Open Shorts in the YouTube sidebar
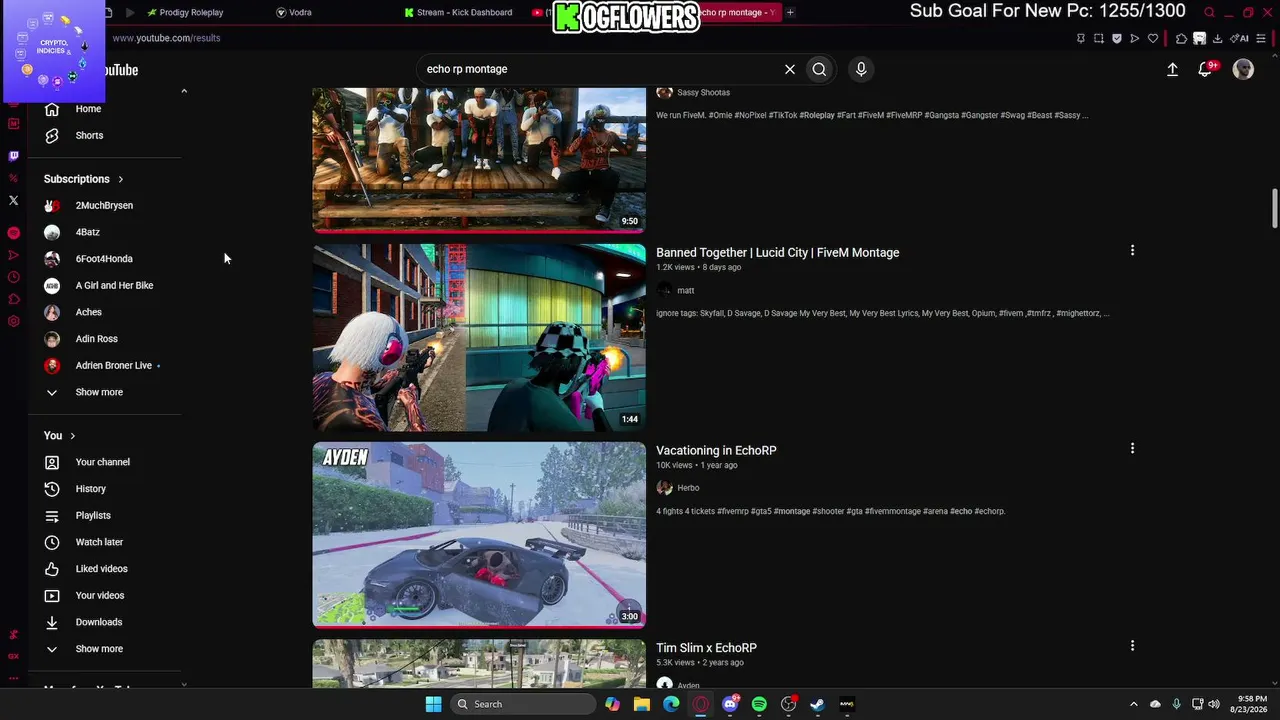Screen dimensions: 1280x720 [89, 136]
